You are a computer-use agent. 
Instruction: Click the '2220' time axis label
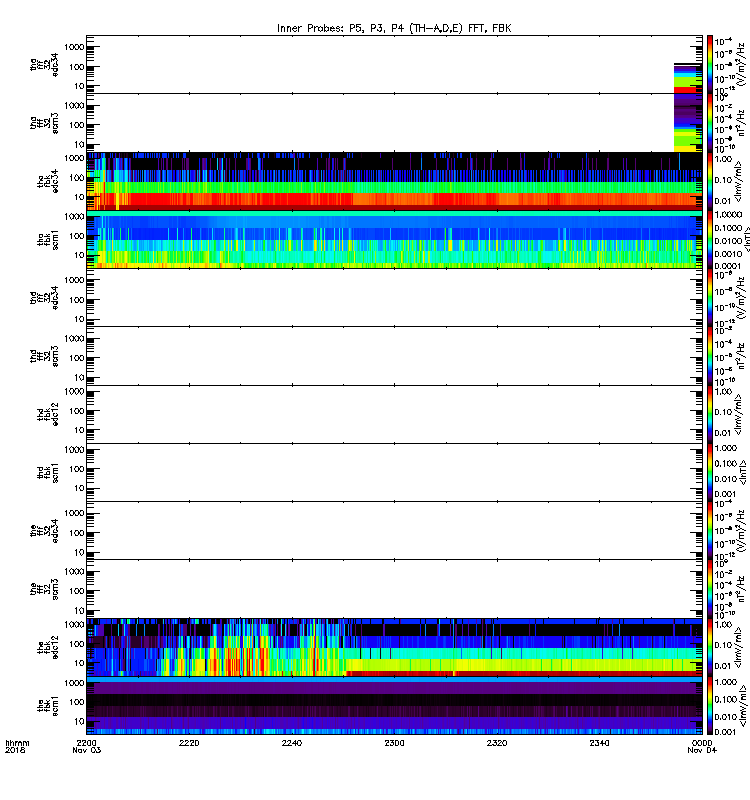tap(189, 743)
